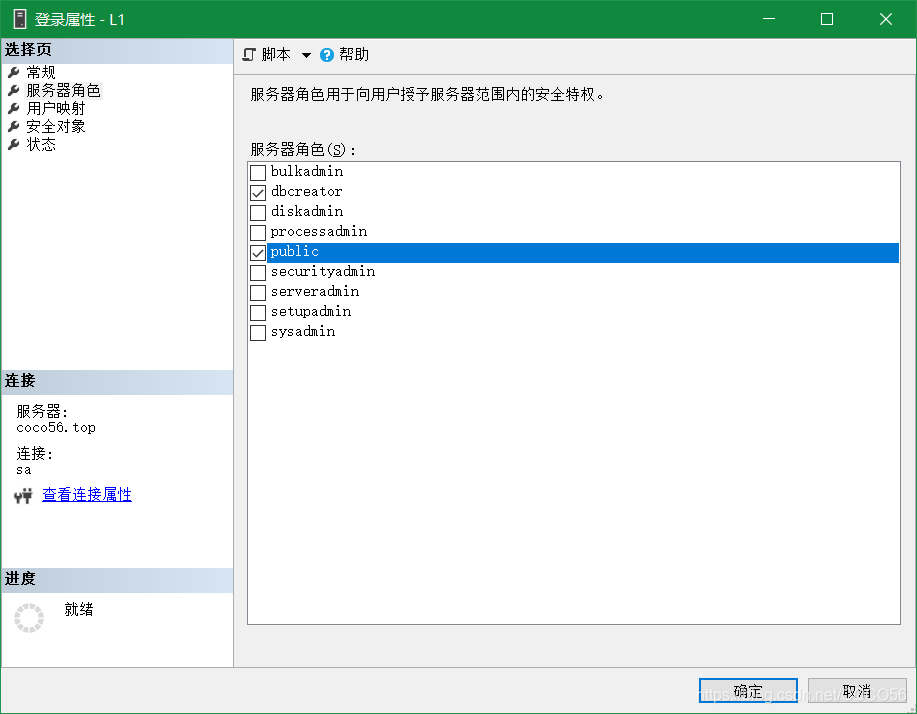
Task: Click the wrench icon beside 用户映射
Action: [13, 109]
